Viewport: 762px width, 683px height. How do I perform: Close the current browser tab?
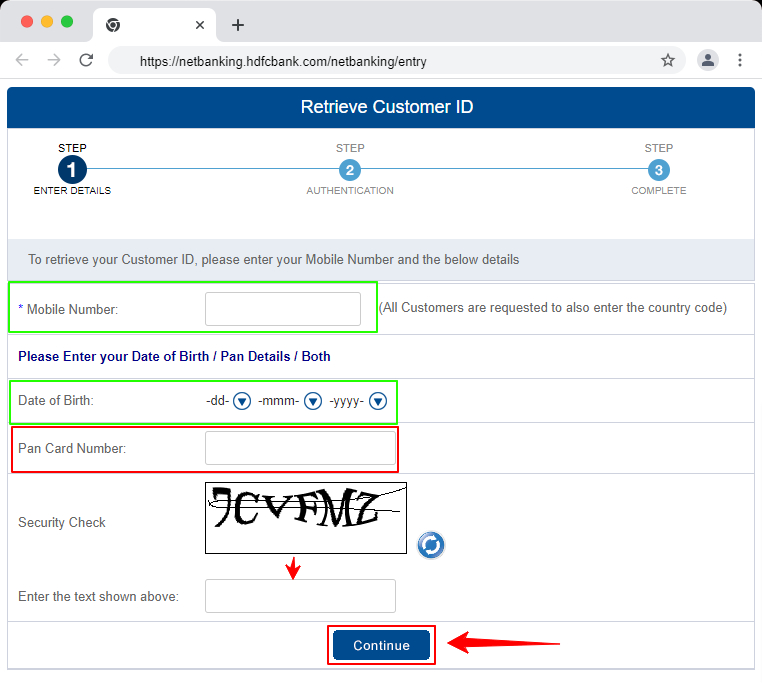coord(200,25)
